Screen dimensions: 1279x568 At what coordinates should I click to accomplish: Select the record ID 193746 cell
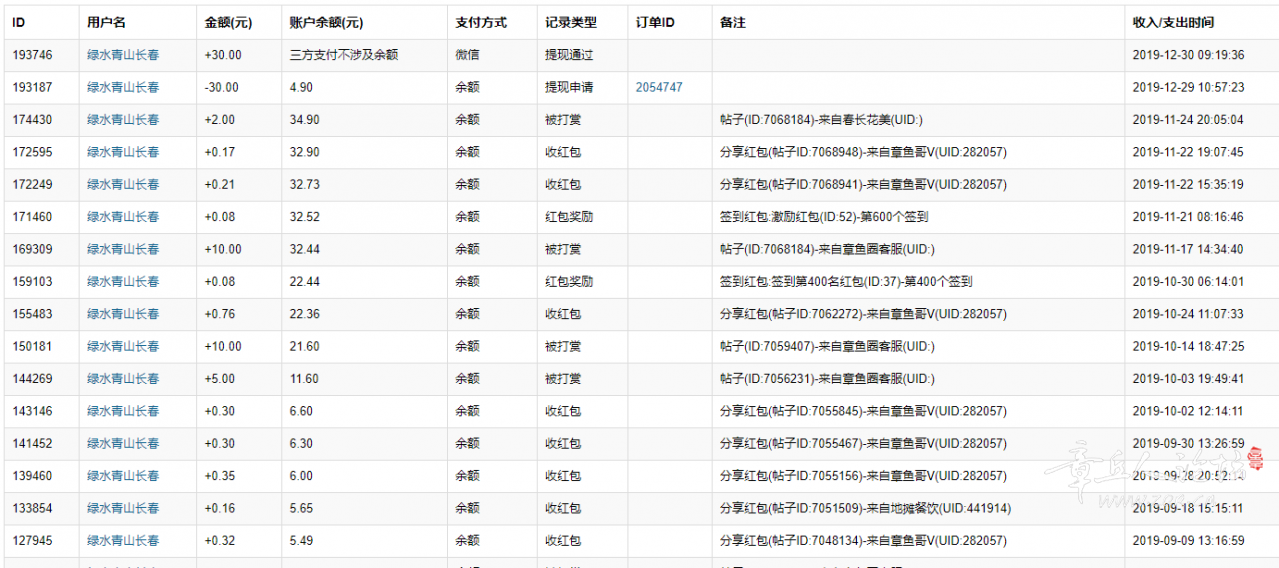(32, 55)
